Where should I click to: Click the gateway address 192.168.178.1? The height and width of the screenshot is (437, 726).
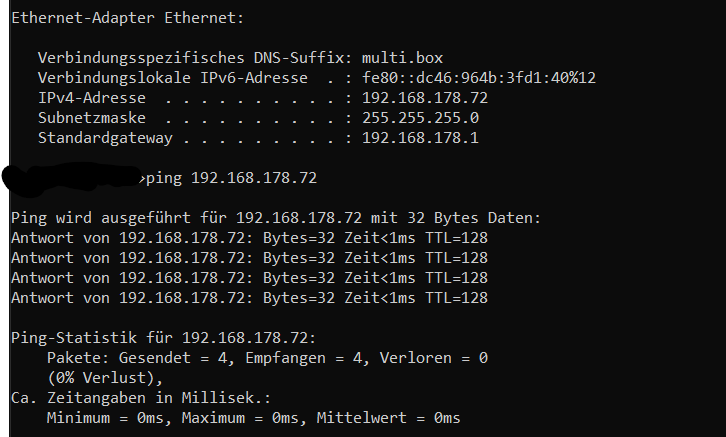point(420,138)
